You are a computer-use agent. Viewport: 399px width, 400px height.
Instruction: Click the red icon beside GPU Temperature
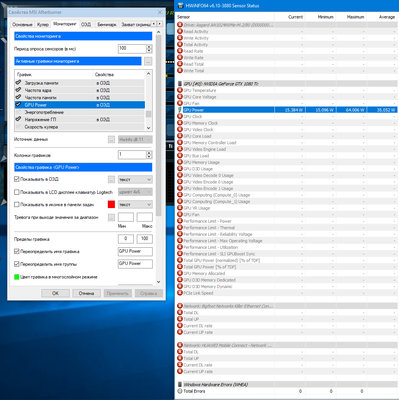coord(180,90)
